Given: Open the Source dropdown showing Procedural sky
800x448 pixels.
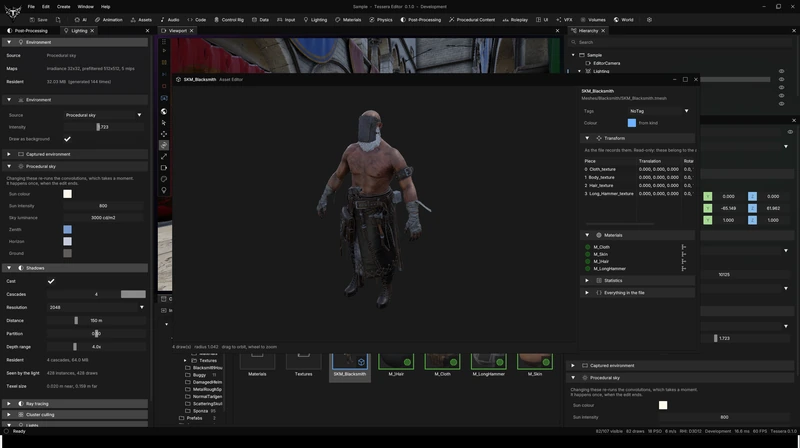Looking at the screenshot, I should pyautogui.click(x=103, y=115).
